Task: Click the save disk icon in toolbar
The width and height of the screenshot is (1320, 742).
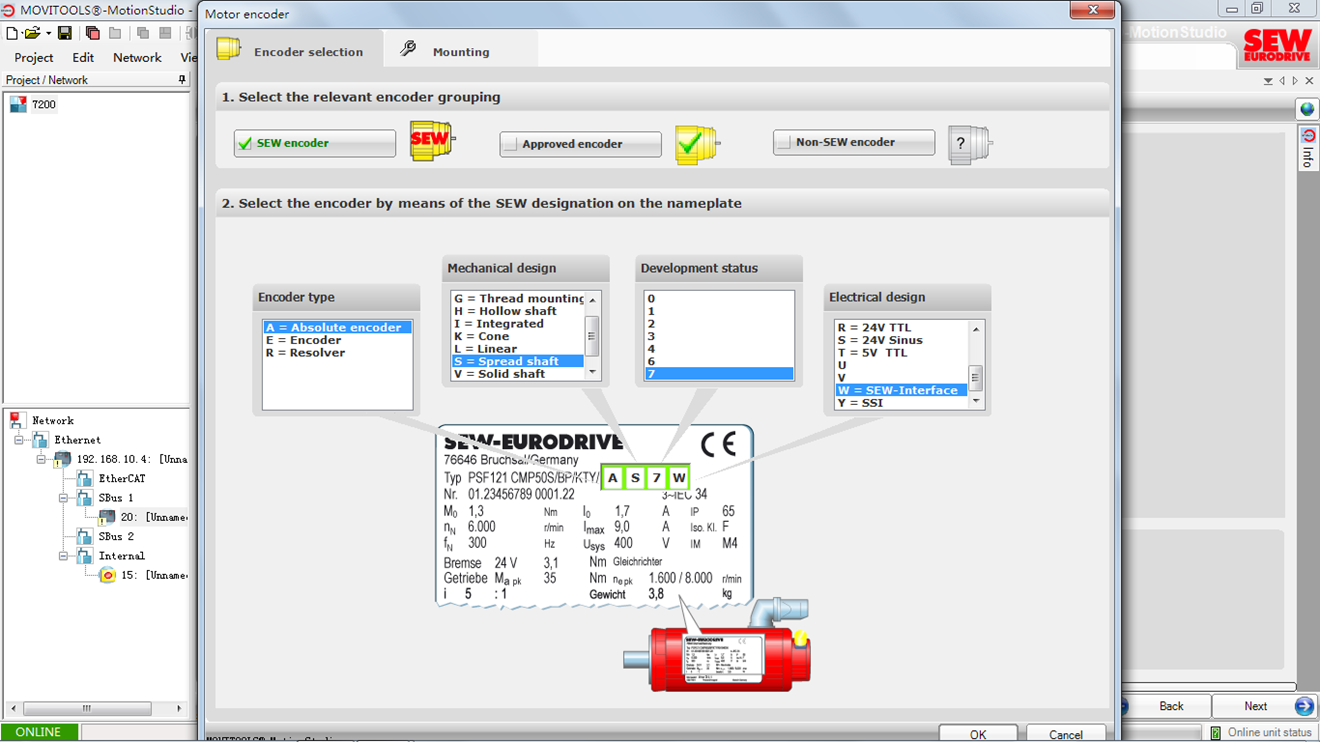Action: (65, 33)
